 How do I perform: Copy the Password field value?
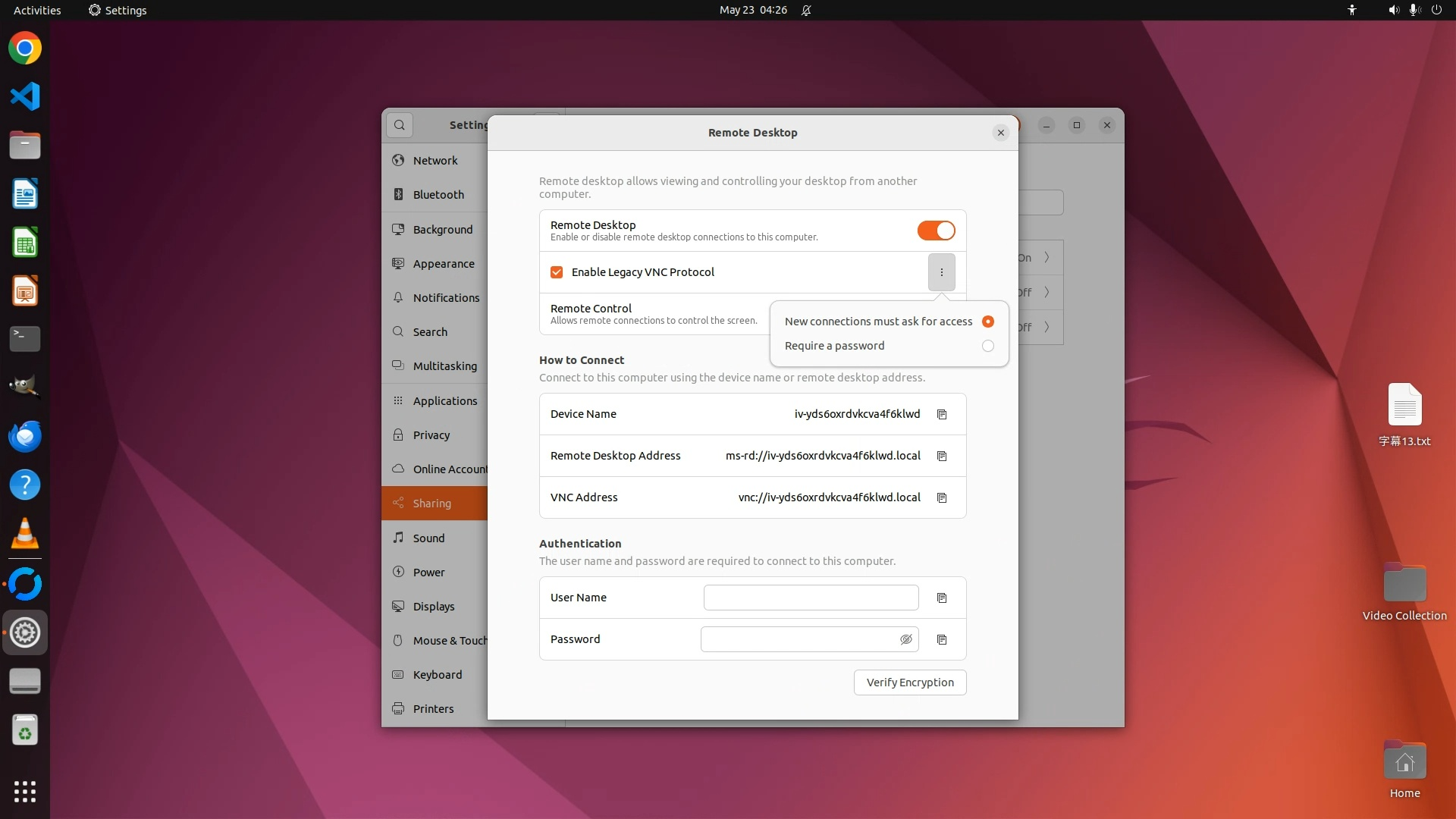click(942, 639)
